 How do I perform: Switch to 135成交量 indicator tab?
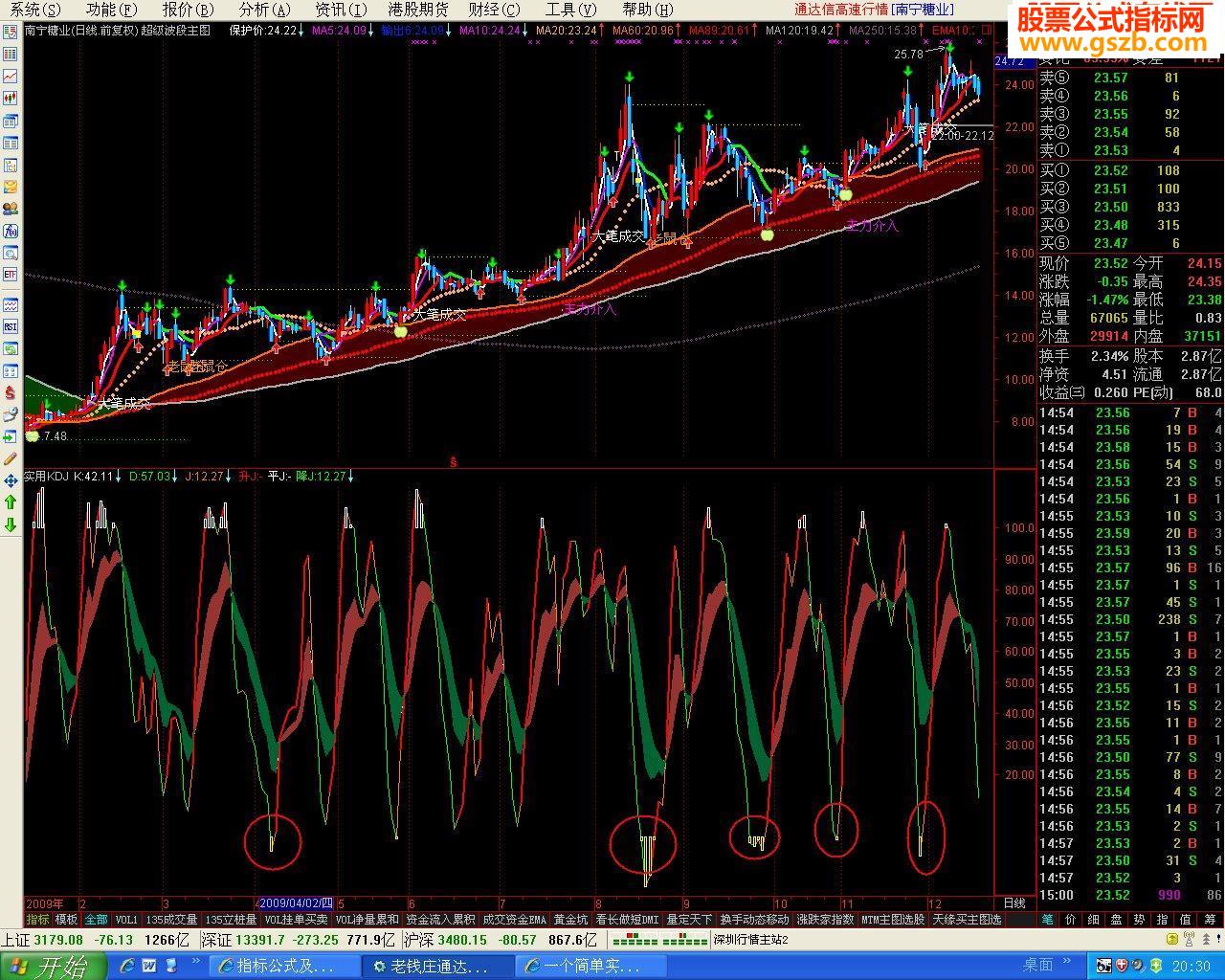[x=172, y=919]
